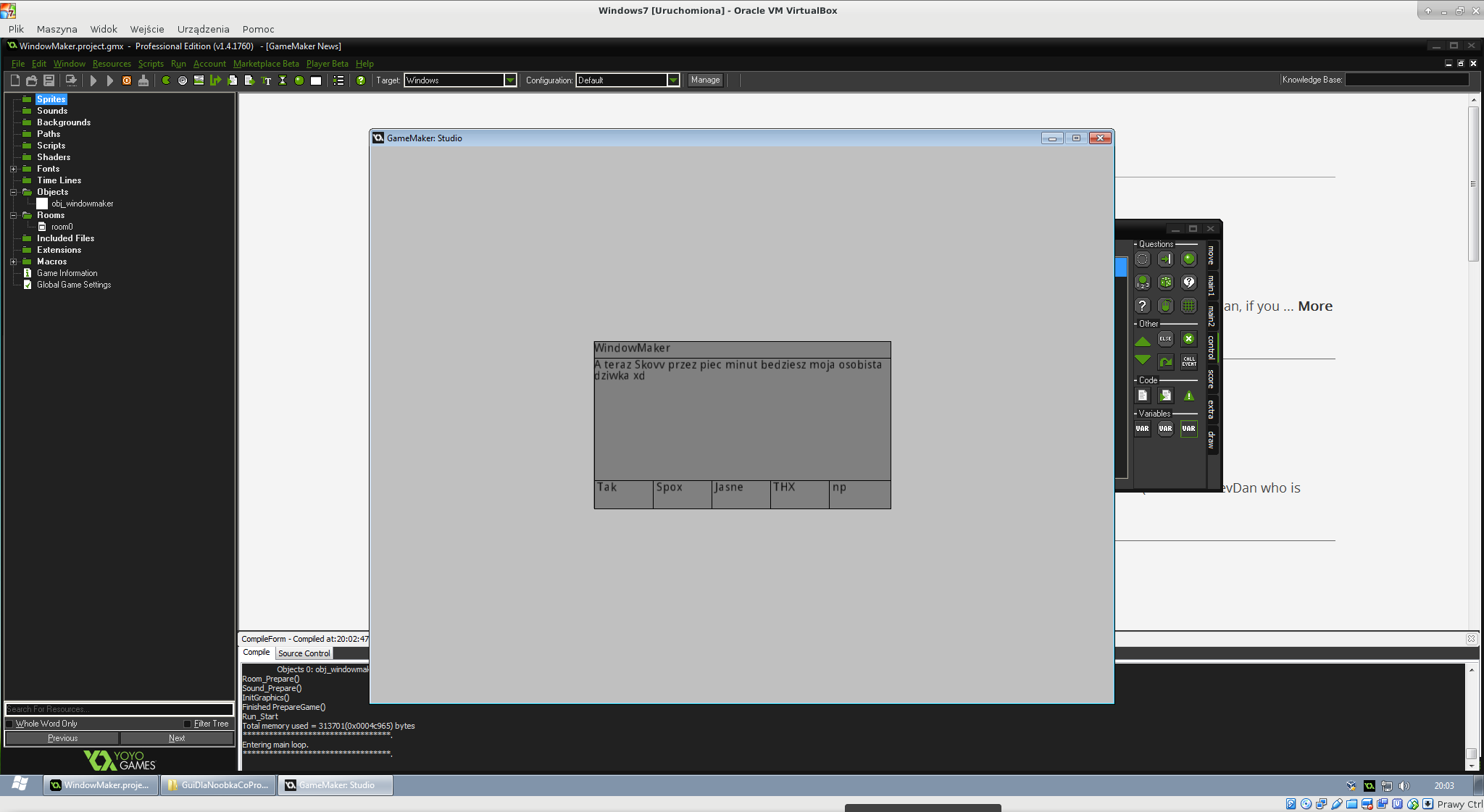Click the Search For Resources field
Screen dimensions: 1484x812
(119, 709)
